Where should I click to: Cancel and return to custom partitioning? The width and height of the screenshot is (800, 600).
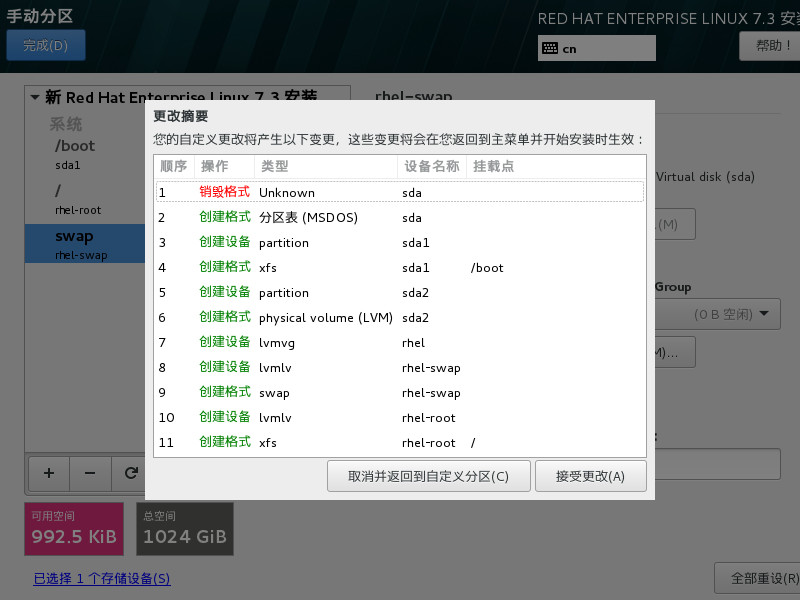(429, 476)
